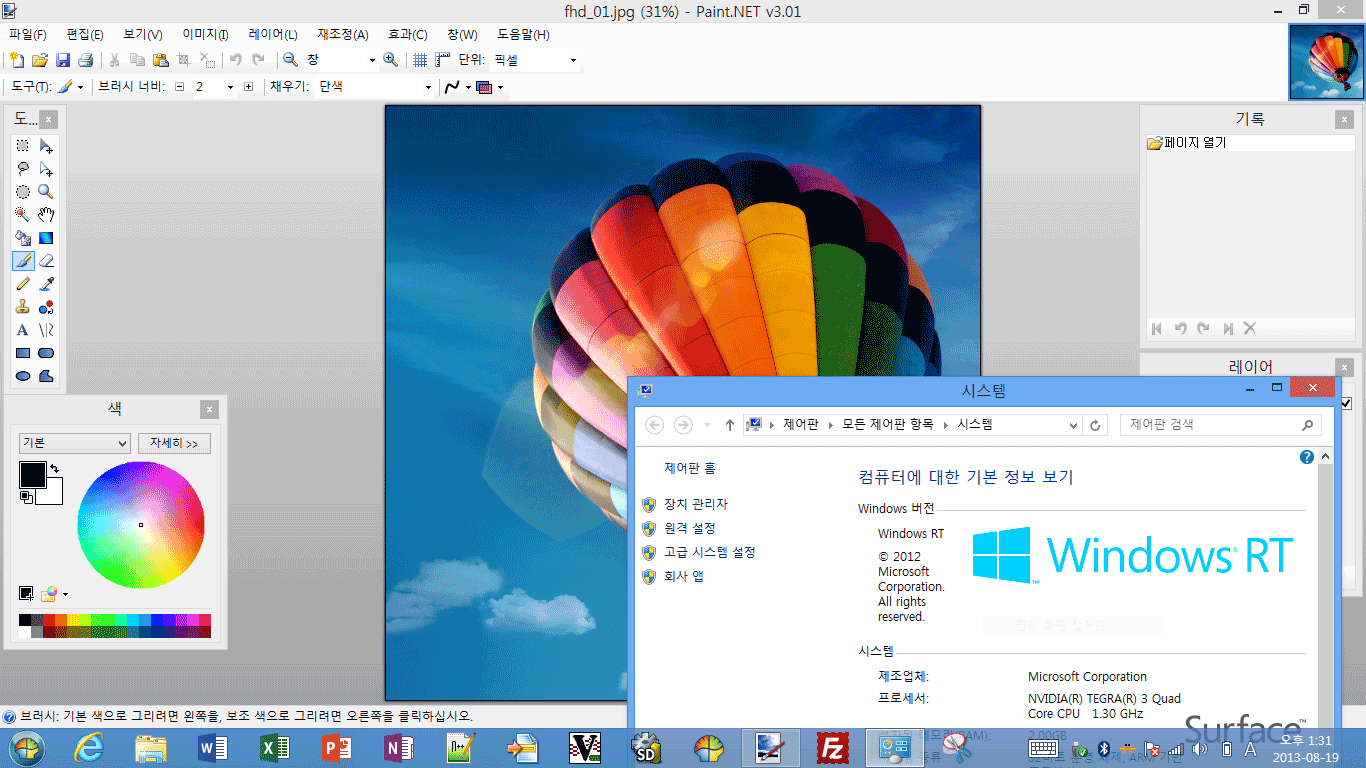Open the 기본 color mode dropdown
Screen dimensions: 1366x768
[75, 443]
